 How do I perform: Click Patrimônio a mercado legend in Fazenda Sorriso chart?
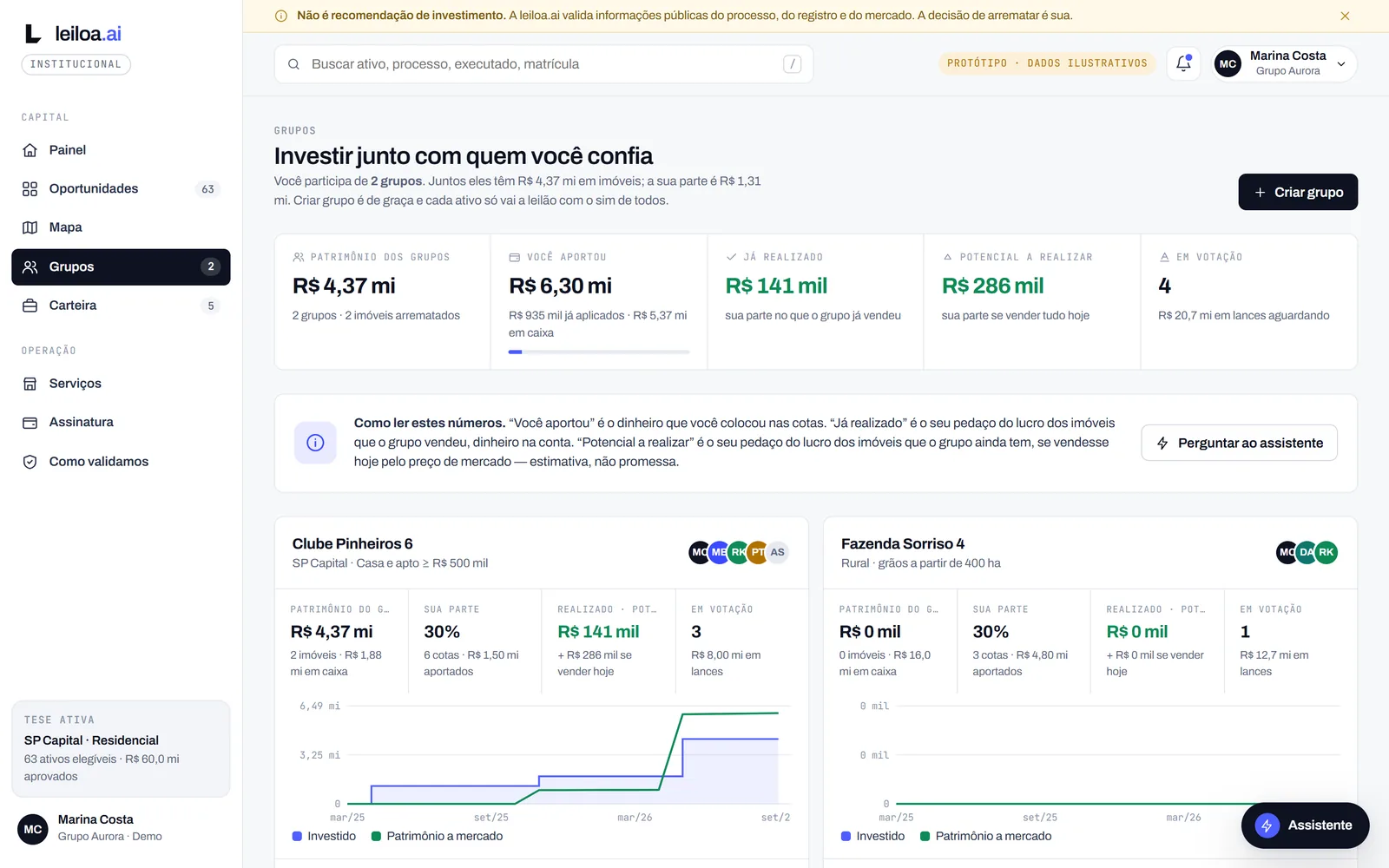click(985, 836)
